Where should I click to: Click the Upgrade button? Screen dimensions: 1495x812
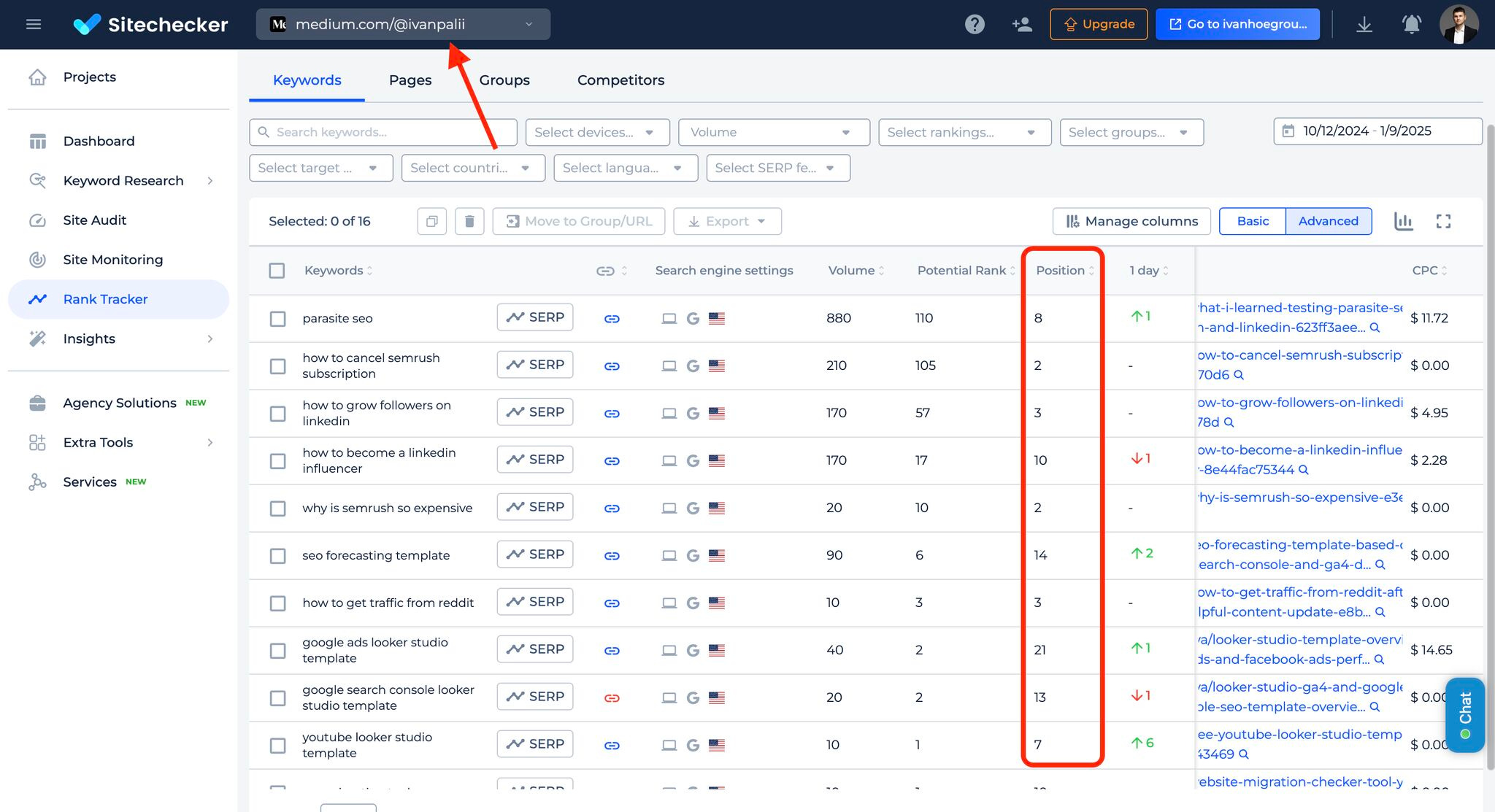click(1099, 24)
